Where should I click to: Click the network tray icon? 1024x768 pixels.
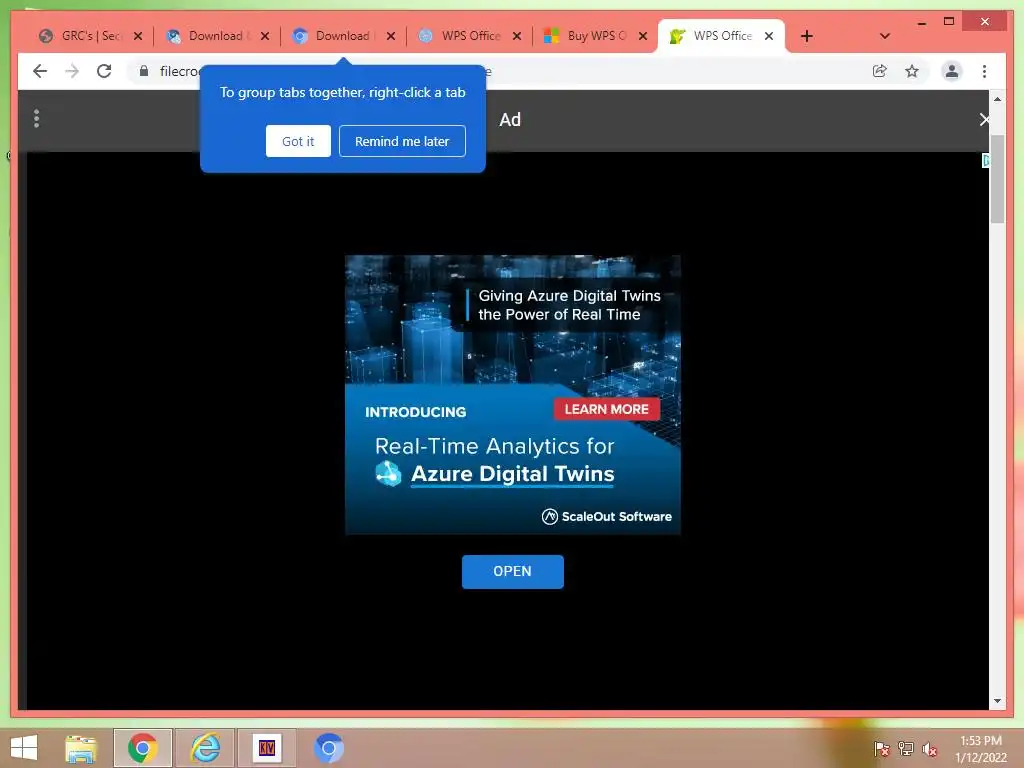click(x=906, y=748)
